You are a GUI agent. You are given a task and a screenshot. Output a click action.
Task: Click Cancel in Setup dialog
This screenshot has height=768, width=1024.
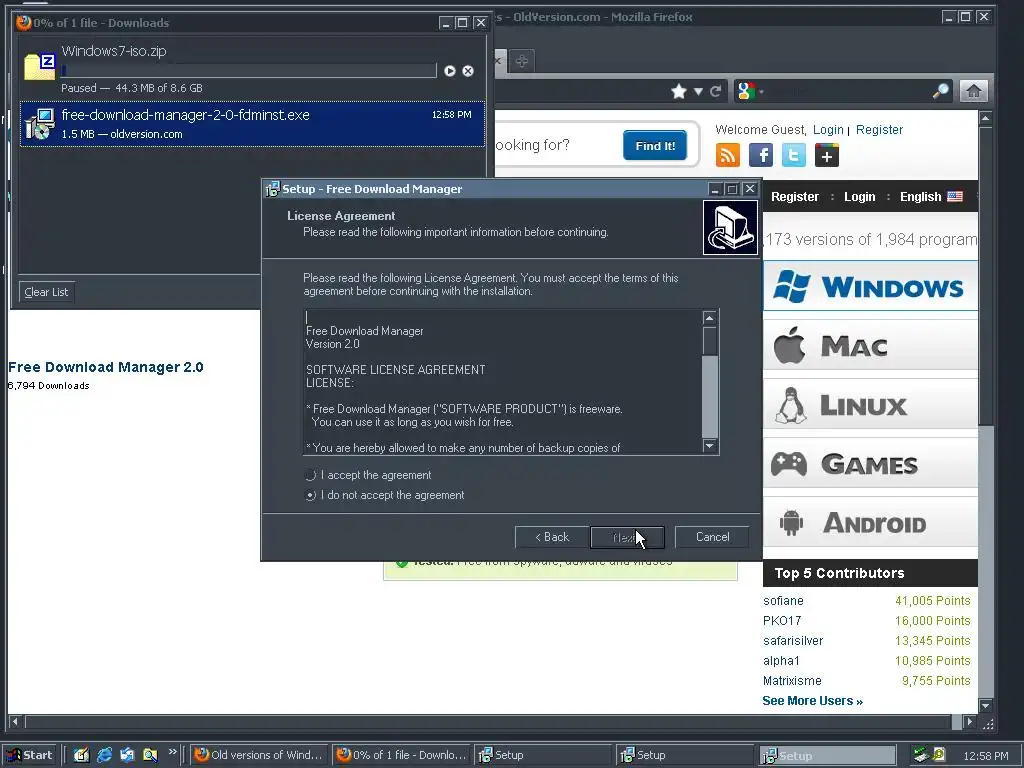(x=712, y=537)
